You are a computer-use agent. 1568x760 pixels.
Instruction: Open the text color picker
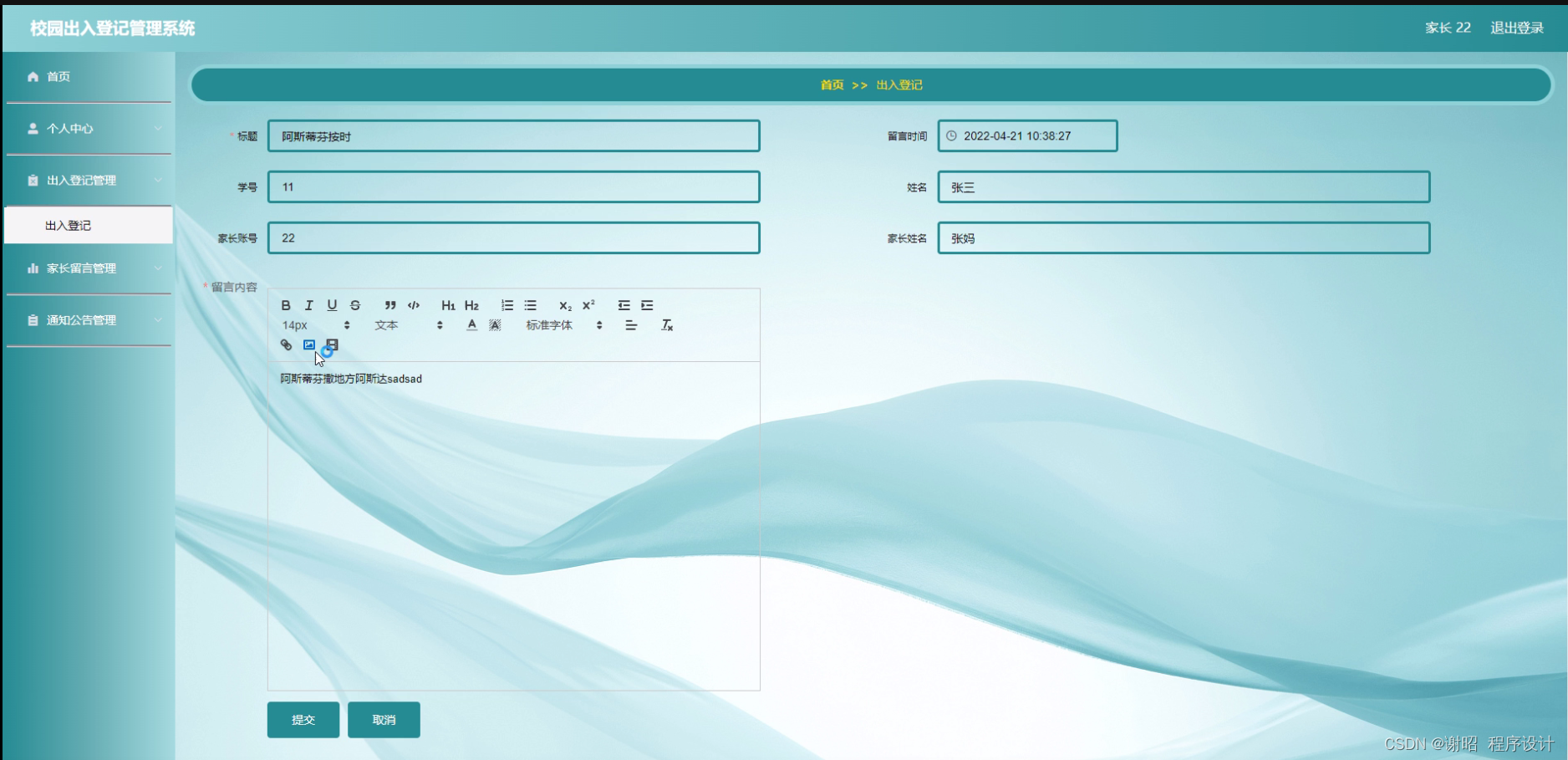click(x=471, y=324)
